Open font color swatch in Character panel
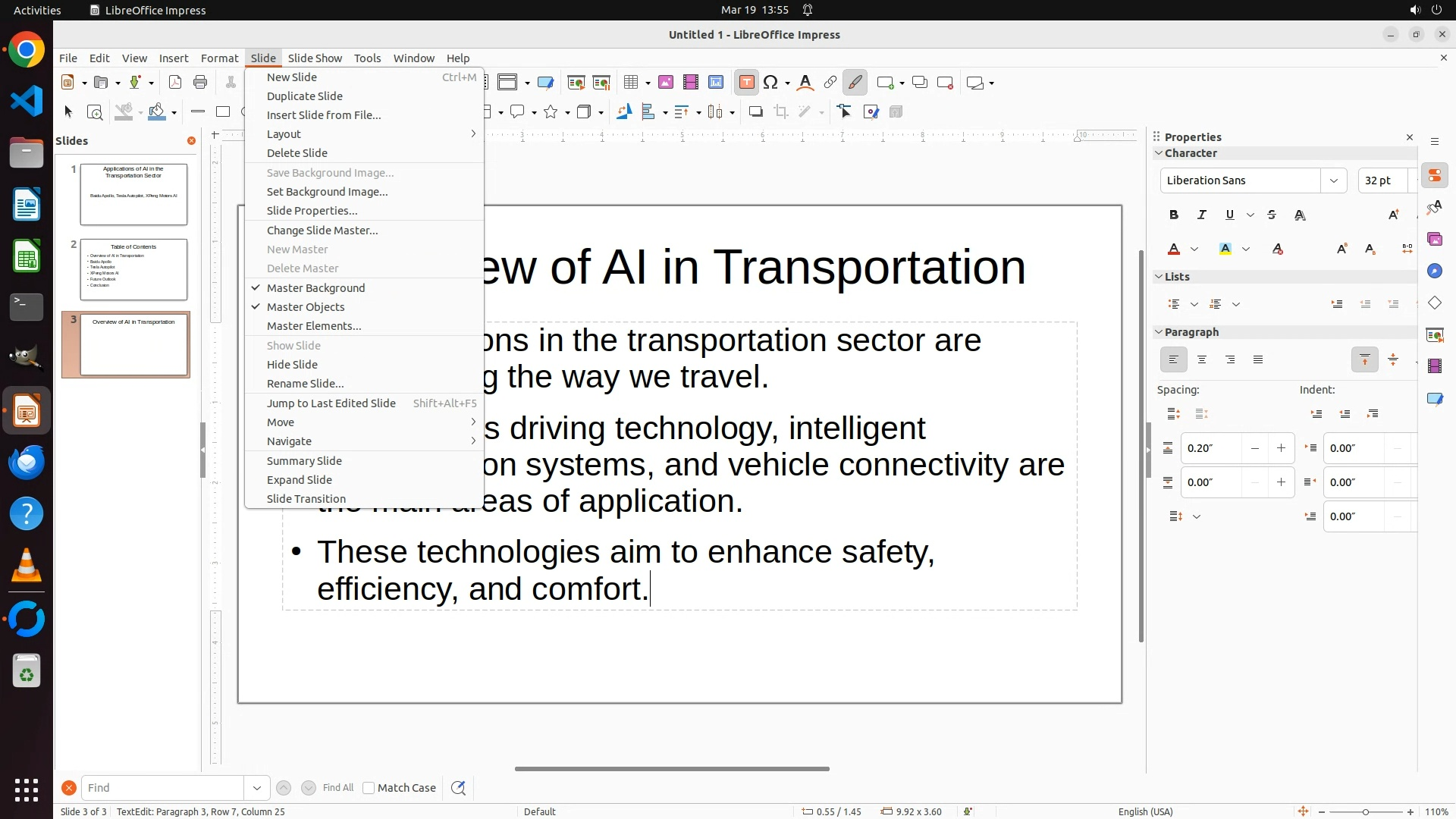 pos(1174,249)
